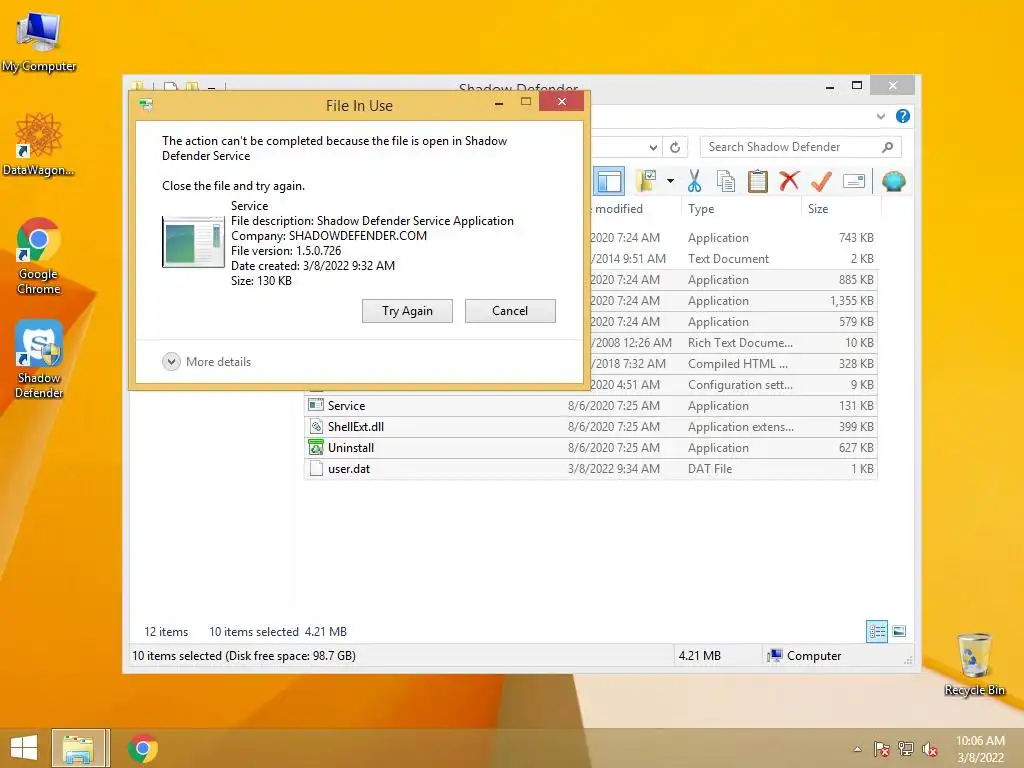Expand the ribbon chevron
Screen dimensions: 1024x768
880,116
